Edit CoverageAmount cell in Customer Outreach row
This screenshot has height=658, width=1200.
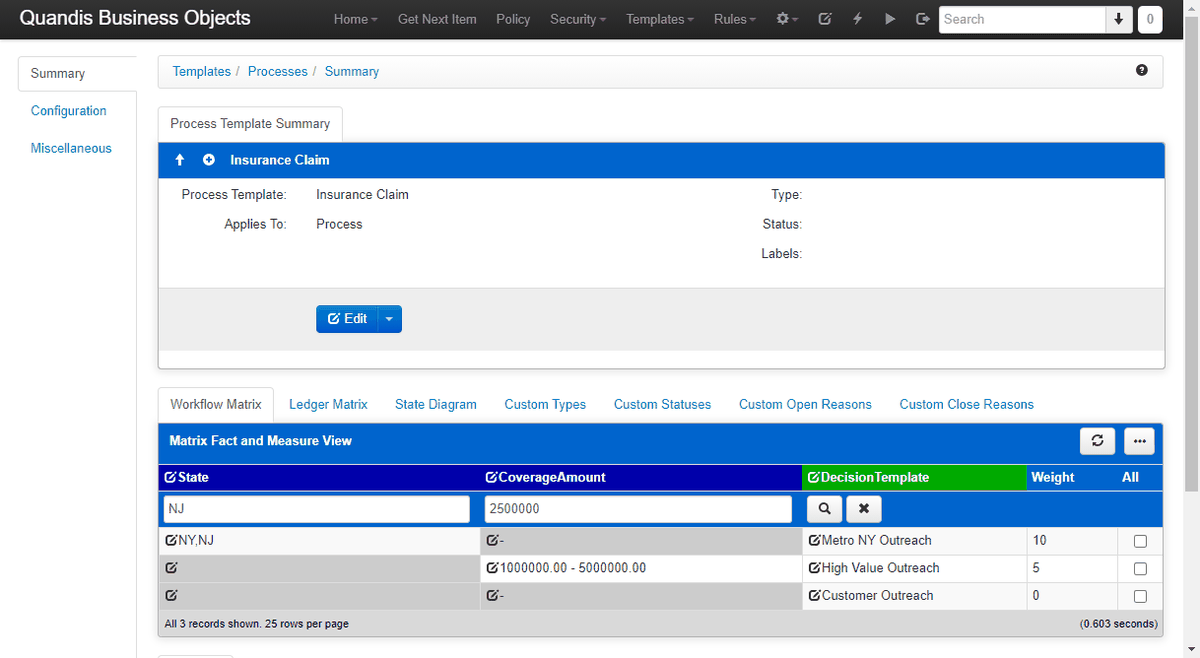click(494, 596)
